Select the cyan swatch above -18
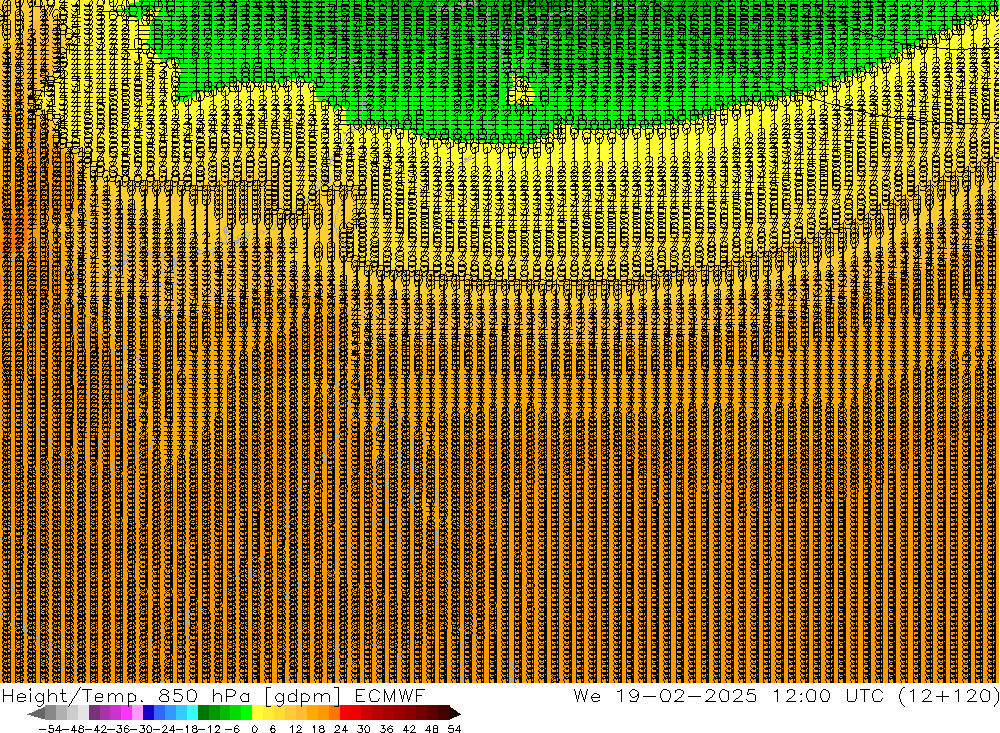This screenshot has width=1000, height=733. pos(192,713)
